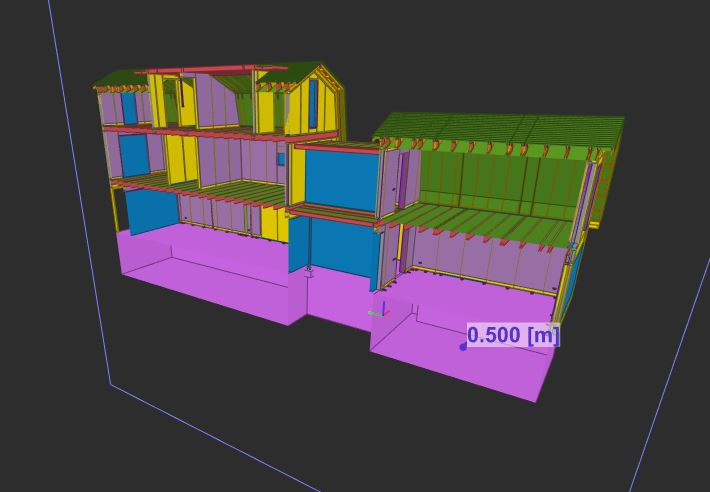Select the lower central blue wall panel
Viewport: 710px width, 492px height.
[x=340, y=250]
